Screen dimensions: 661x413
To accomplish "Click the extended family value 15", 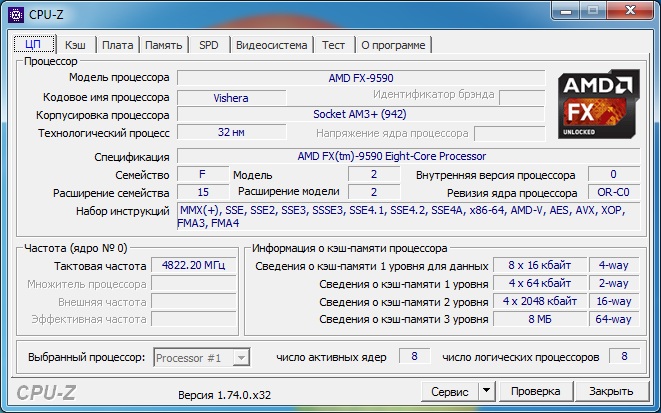I will [x=203, y=192].
